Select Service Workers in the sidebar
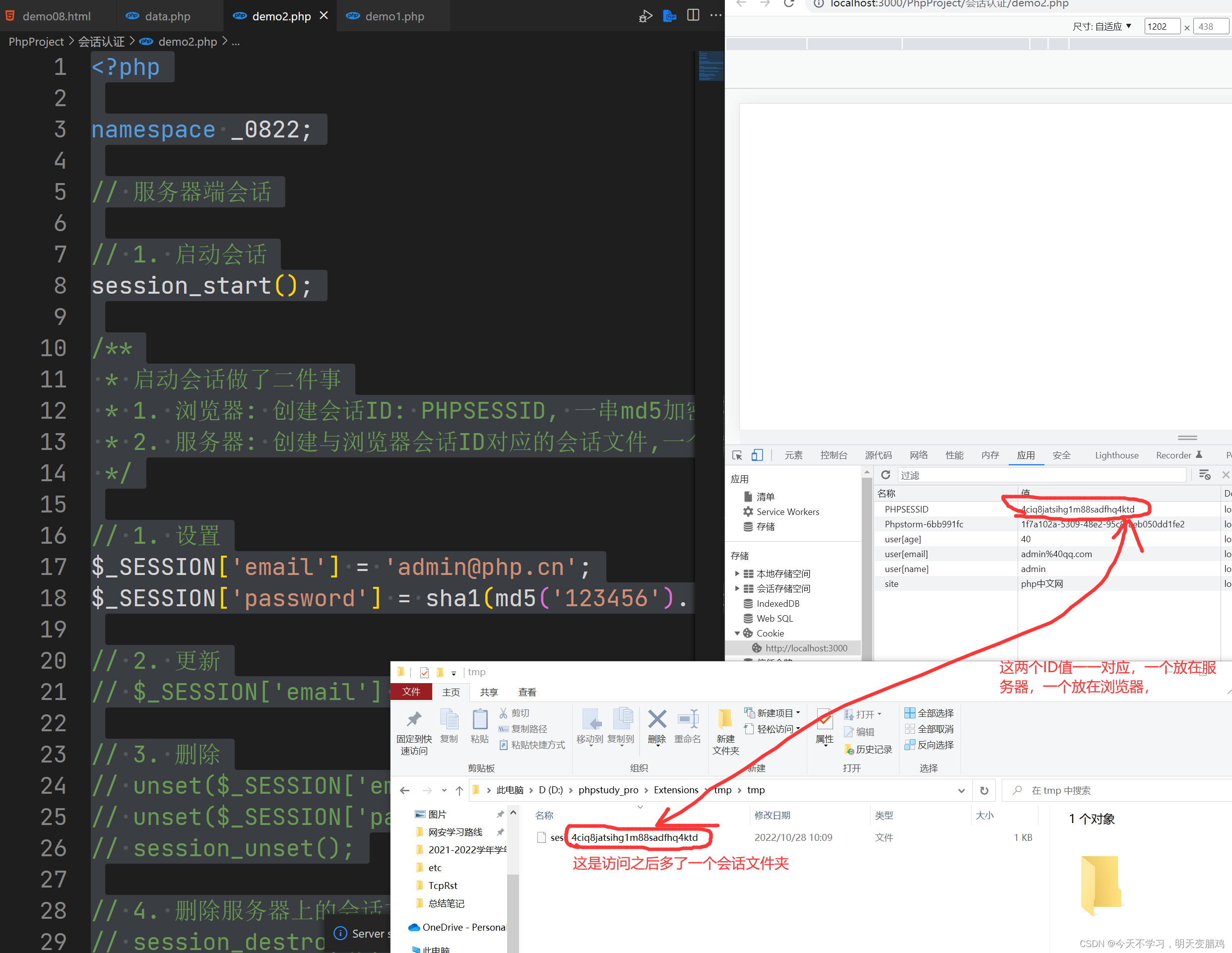Screen dimensions: 1232x953 click(x=787, y=511)
